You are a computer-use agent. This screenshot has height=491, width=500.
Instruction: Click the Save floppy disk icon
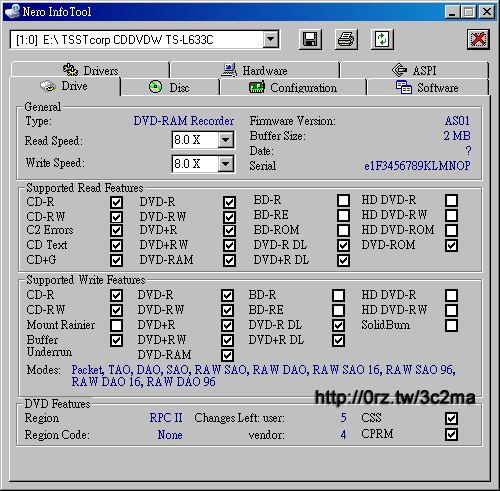(310, 40)
